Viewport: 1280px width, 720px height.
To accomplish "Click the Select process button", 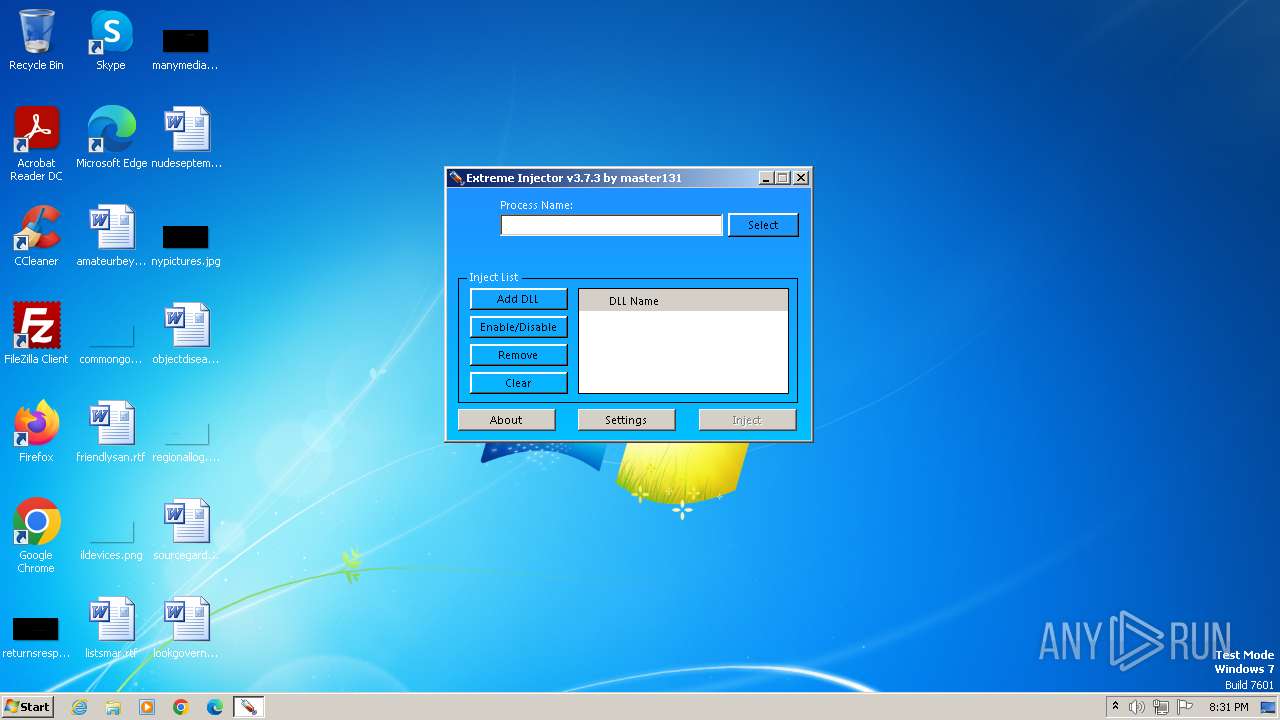I will point(763,225).
